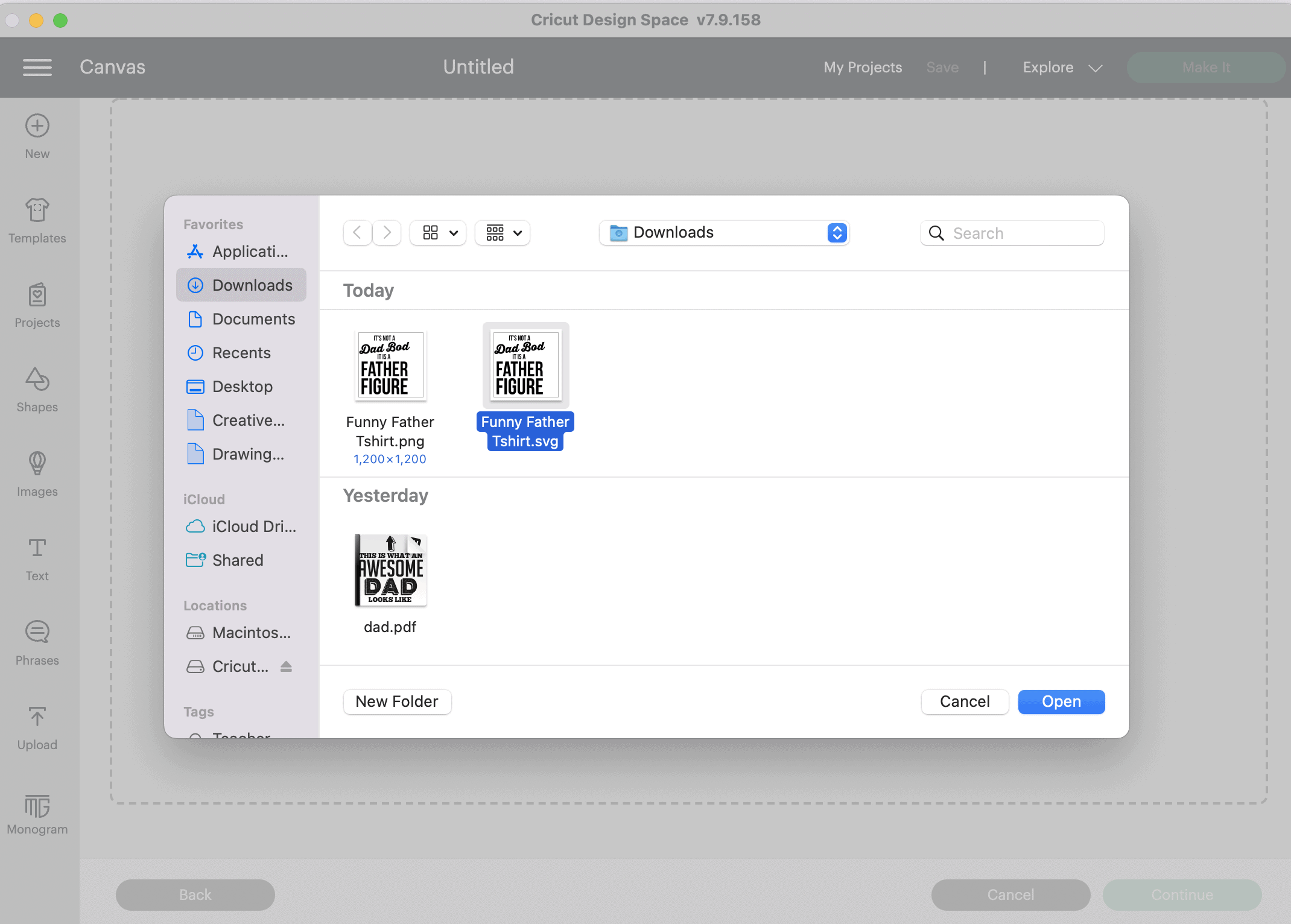Select Macintosh HD location
Image resolution: width=1291 pixels, height=924 pixels.
pyautogui.click(x=241, y=633)
